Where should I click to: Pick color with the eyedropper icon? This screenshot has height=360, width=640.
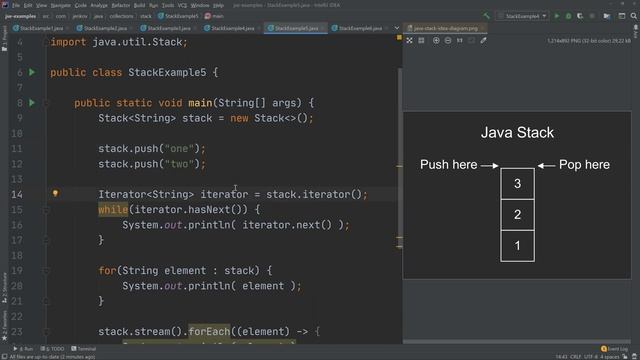coord(483,40)
